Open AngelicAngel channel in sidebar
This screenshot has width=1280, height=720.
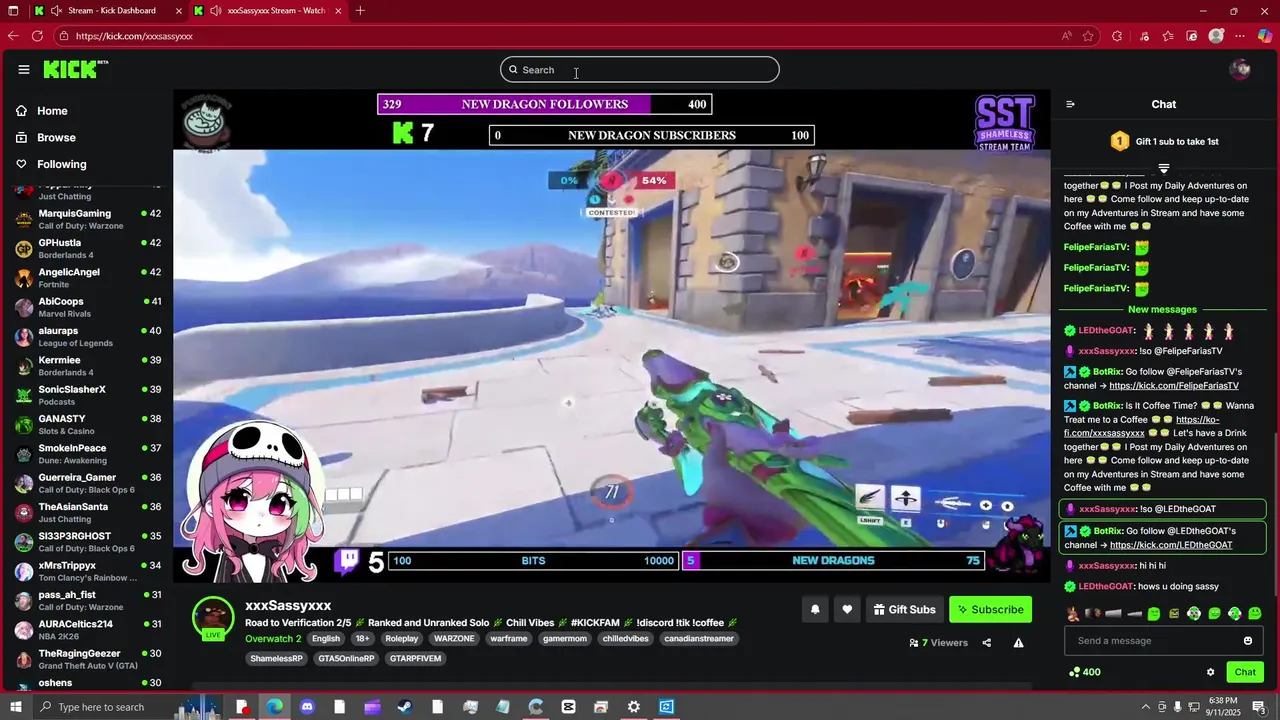click(88, 278)
